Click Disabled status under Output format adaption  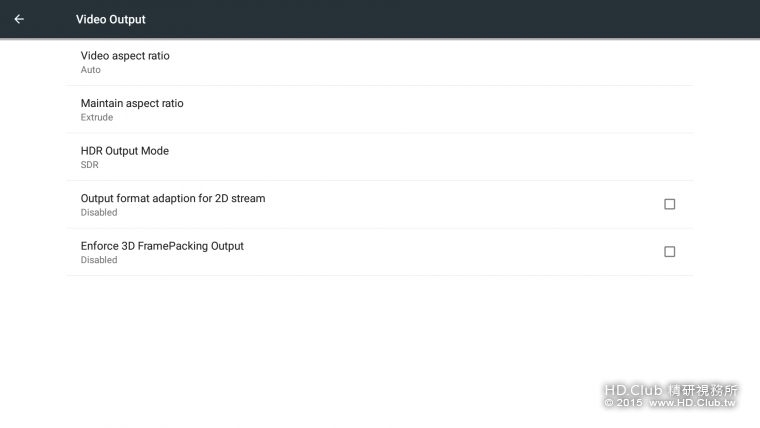(99, 212)
